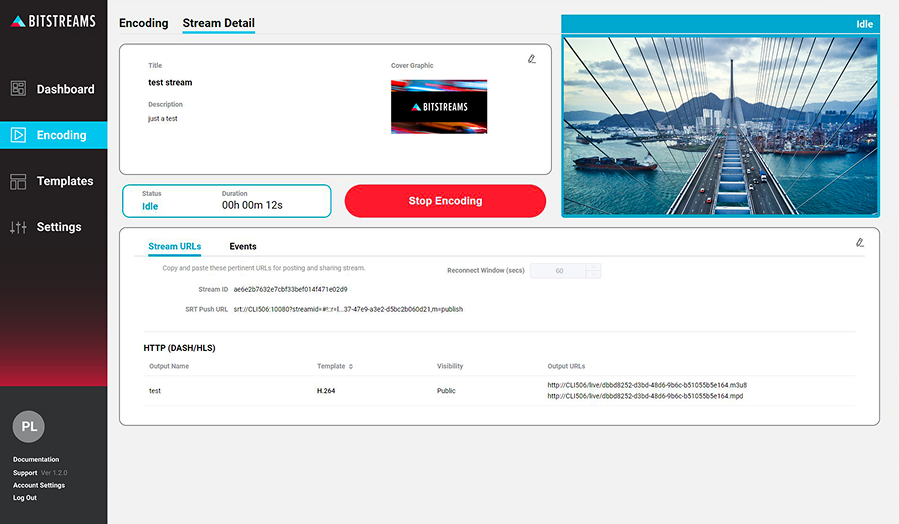Click the Log Out link

pos(25,498)
